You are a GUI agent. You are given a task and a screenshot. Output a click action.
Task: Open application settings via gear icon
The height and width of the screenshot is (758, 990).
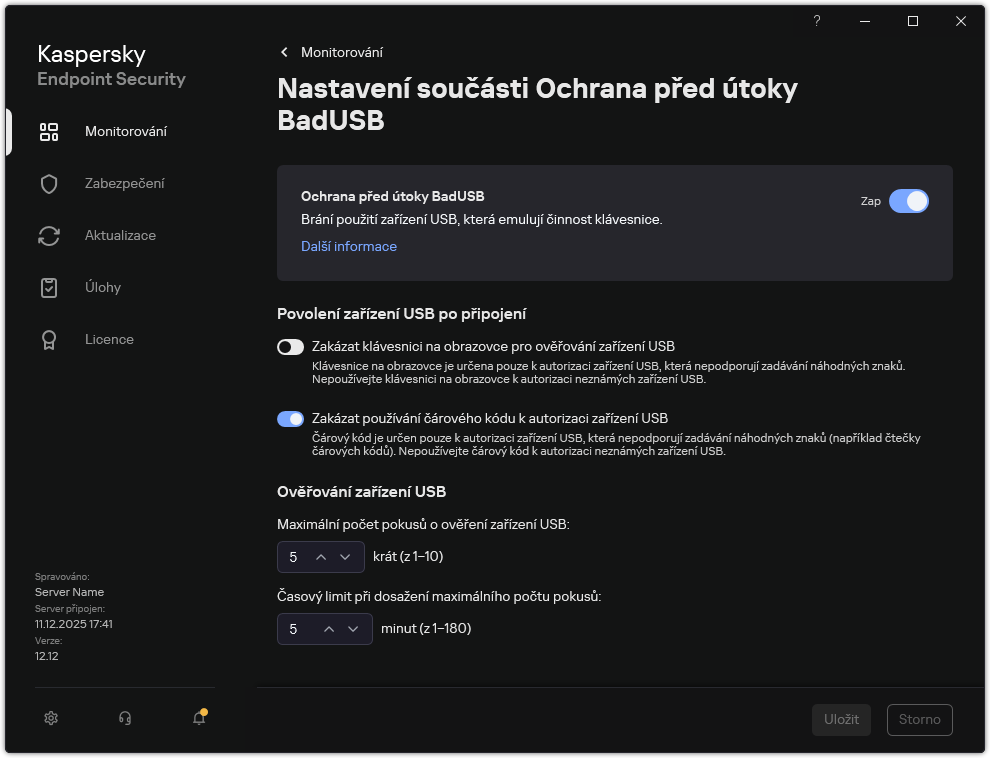[x=50, y=718]
